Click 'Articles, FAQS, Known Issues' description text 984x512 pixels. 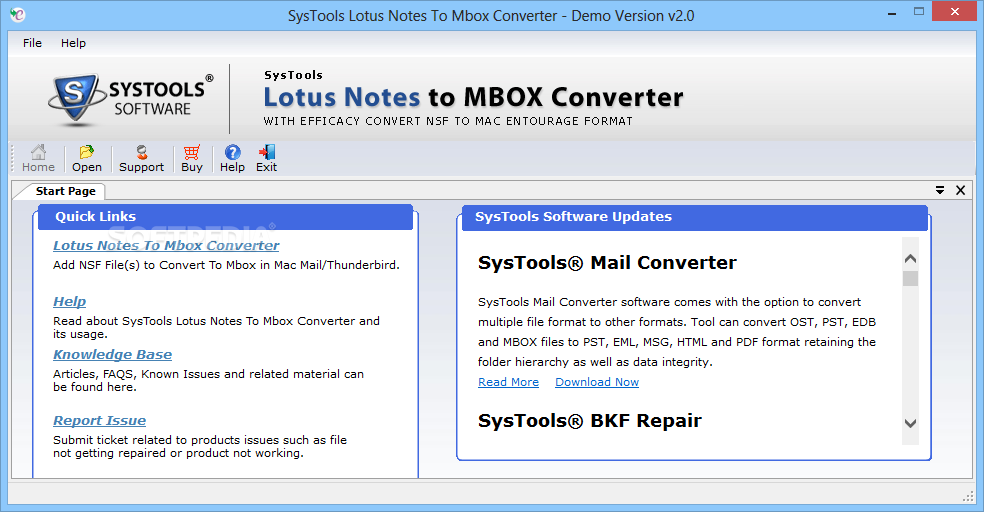(208, 380)
